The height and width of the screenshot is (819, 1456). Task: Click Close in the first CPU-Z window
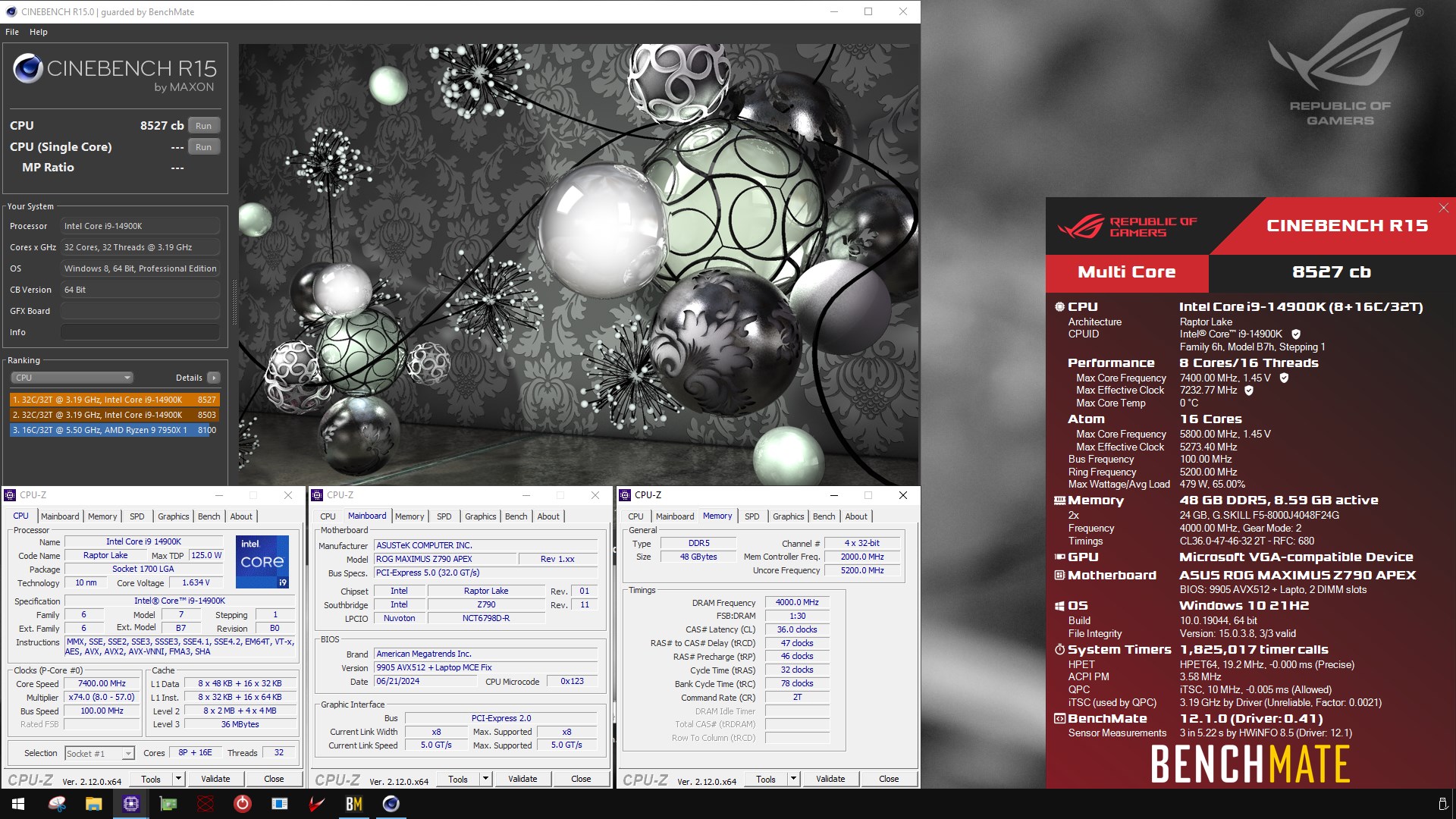tap(274, 779)
